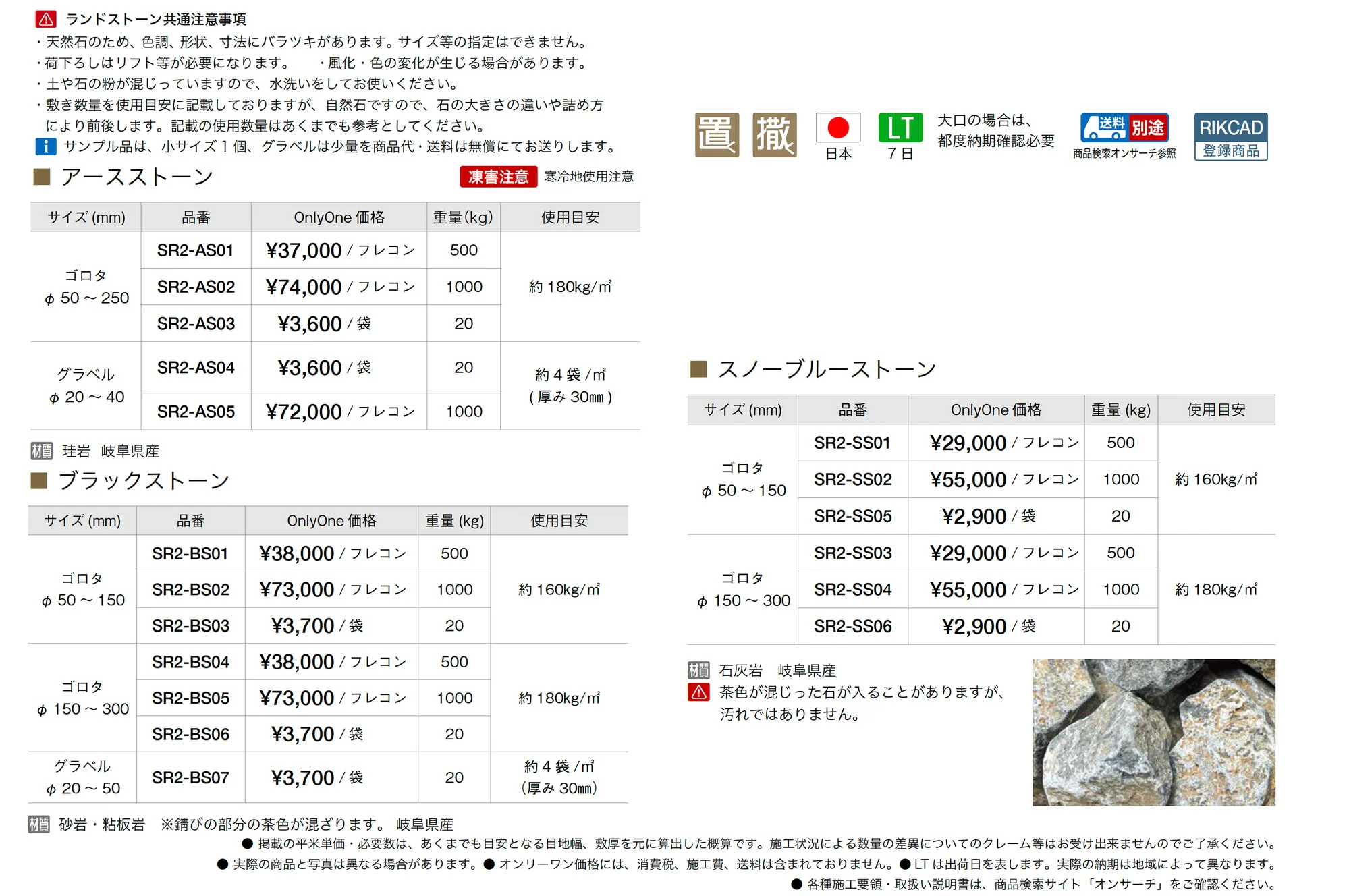Screen dimensions: 1349x896
Task: Click the OnlyOne 価格 header in Snow Blue table
Action: 996,410
